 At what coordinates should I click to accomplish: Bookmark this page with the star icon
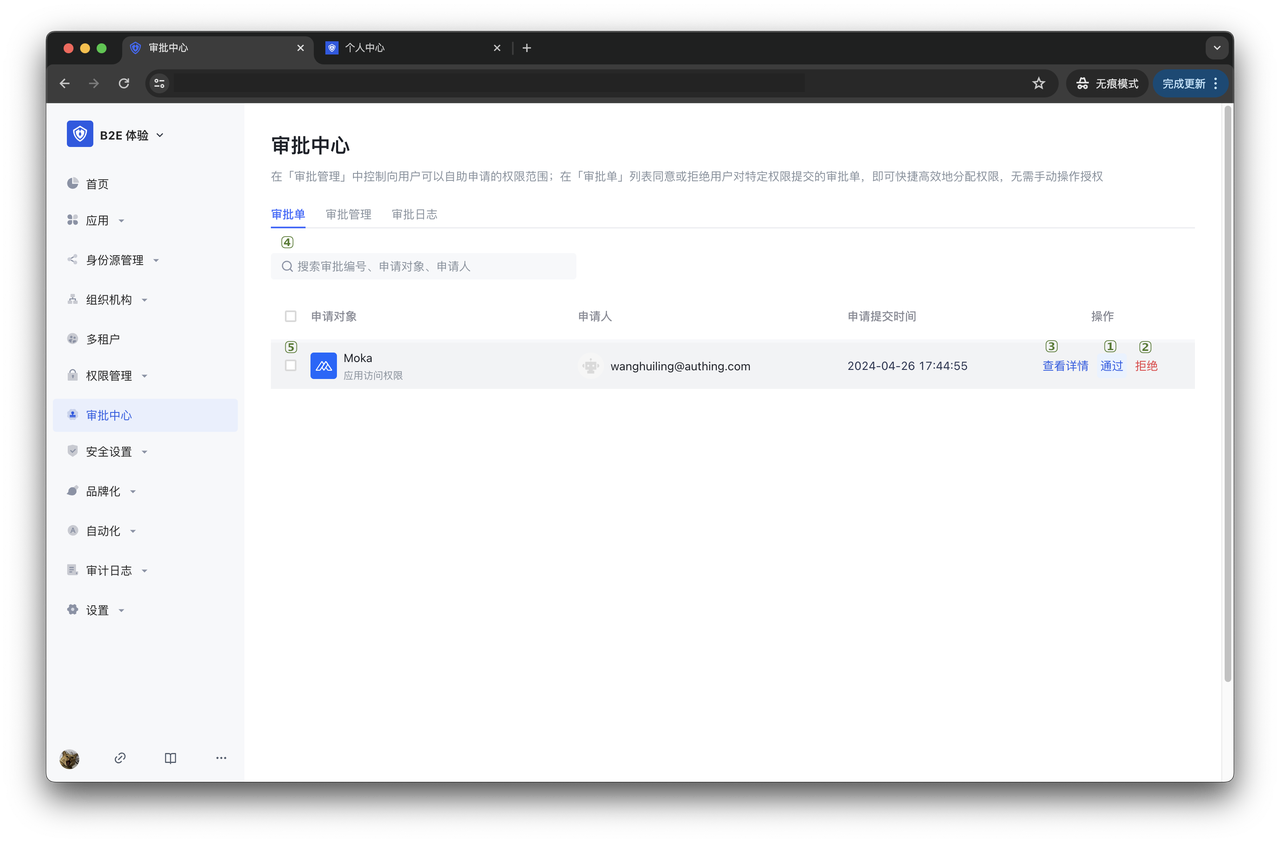1038,84
